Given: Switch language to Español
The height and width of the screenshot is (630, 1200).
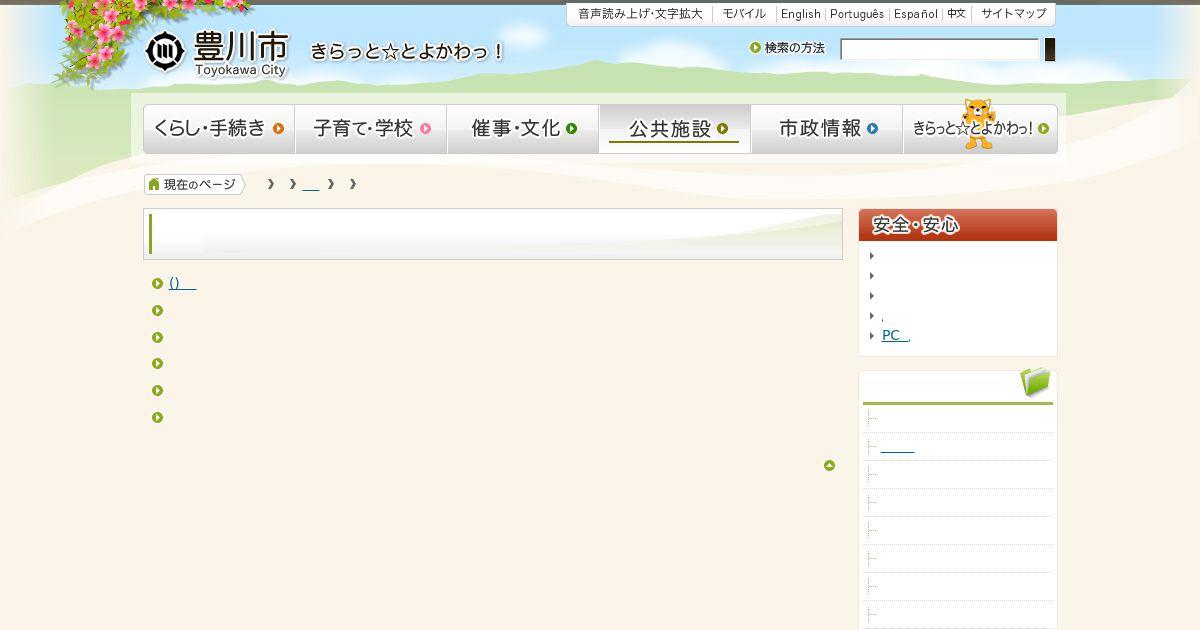Looking at the screenshot, I should tap(916, 14).
